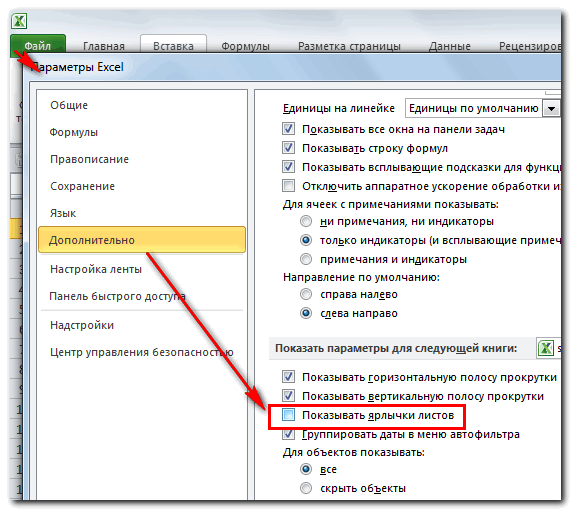Click the Для объектов показывать label
This screenshot has width=572, height=511.
click(x=353, y=452)
